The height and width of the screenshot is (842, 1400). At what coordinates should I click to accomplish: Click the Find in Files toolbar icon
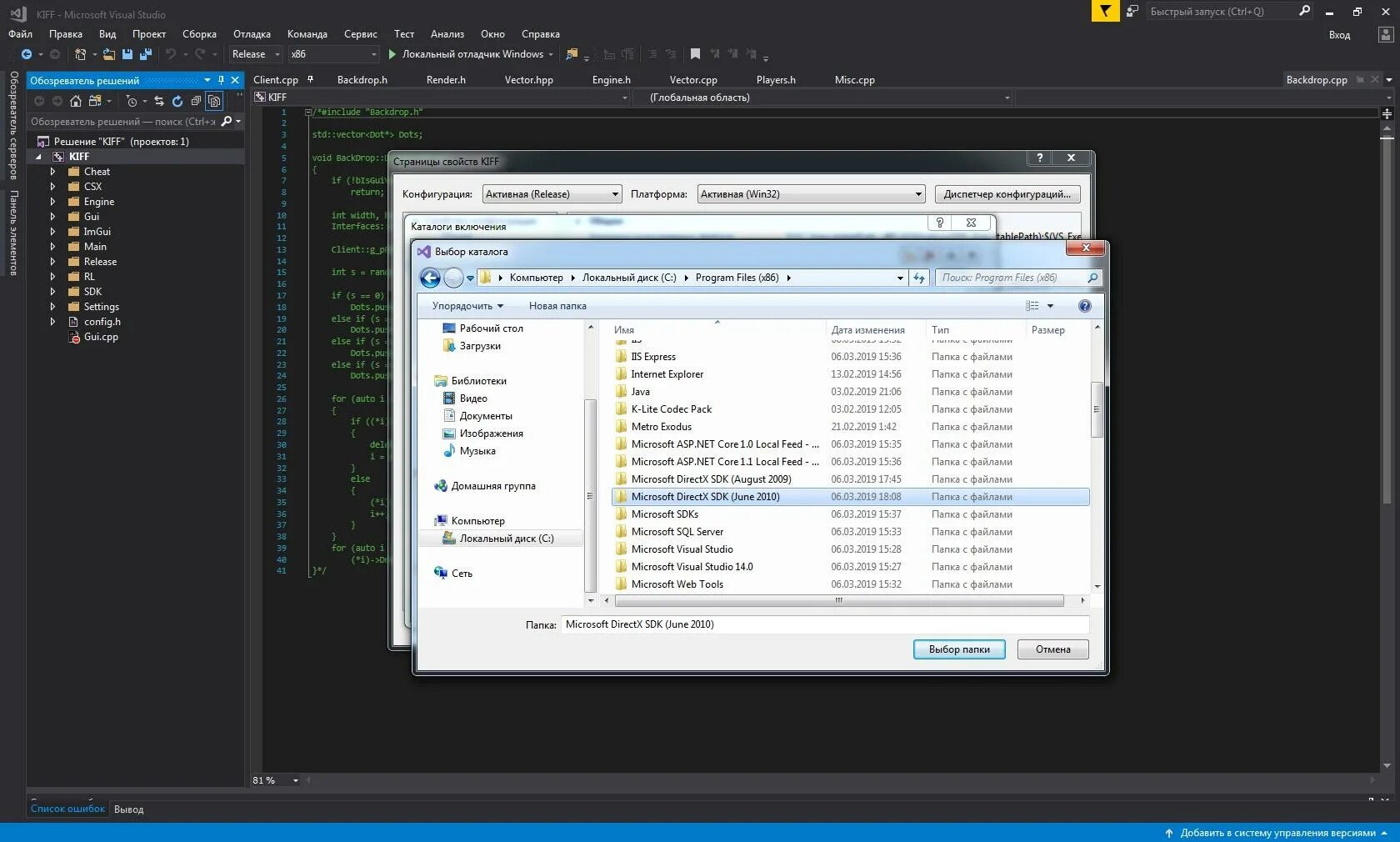click(x=572, y=54)
